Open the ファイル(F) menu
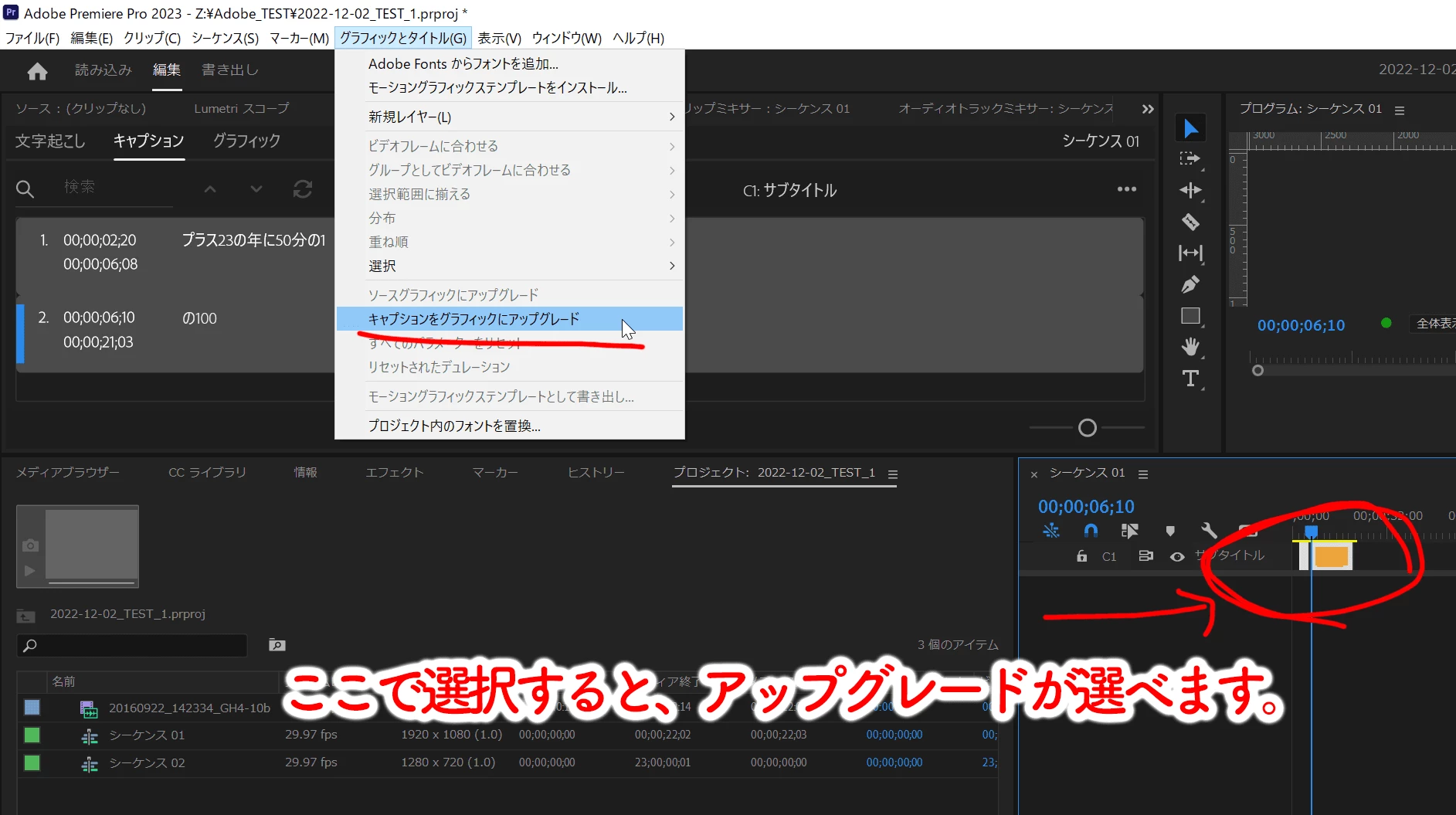Screen dimensions: 1456x815 (x=32, y=38)
